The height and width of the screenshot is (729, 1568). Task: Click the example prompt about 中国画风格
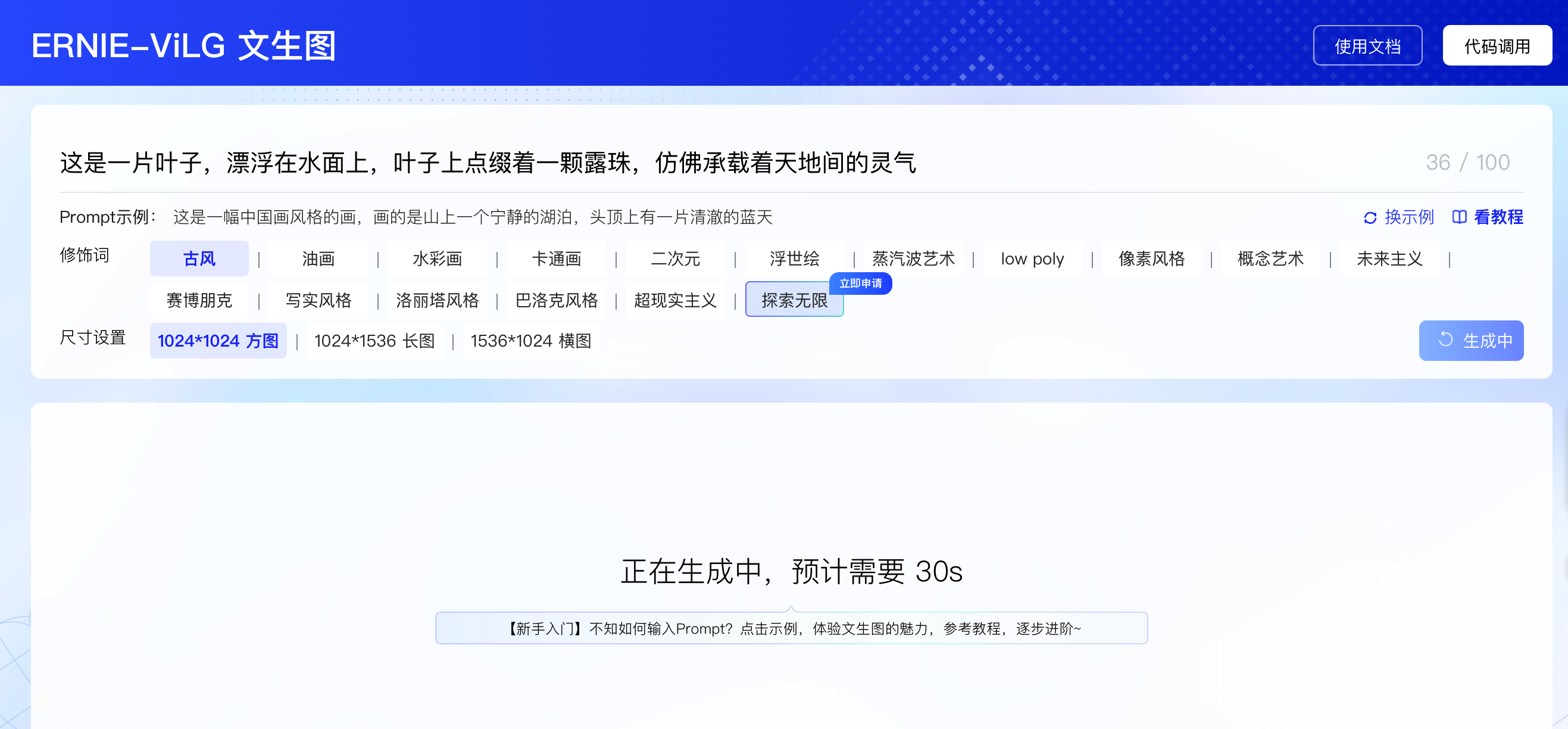[x=472, y=217]
